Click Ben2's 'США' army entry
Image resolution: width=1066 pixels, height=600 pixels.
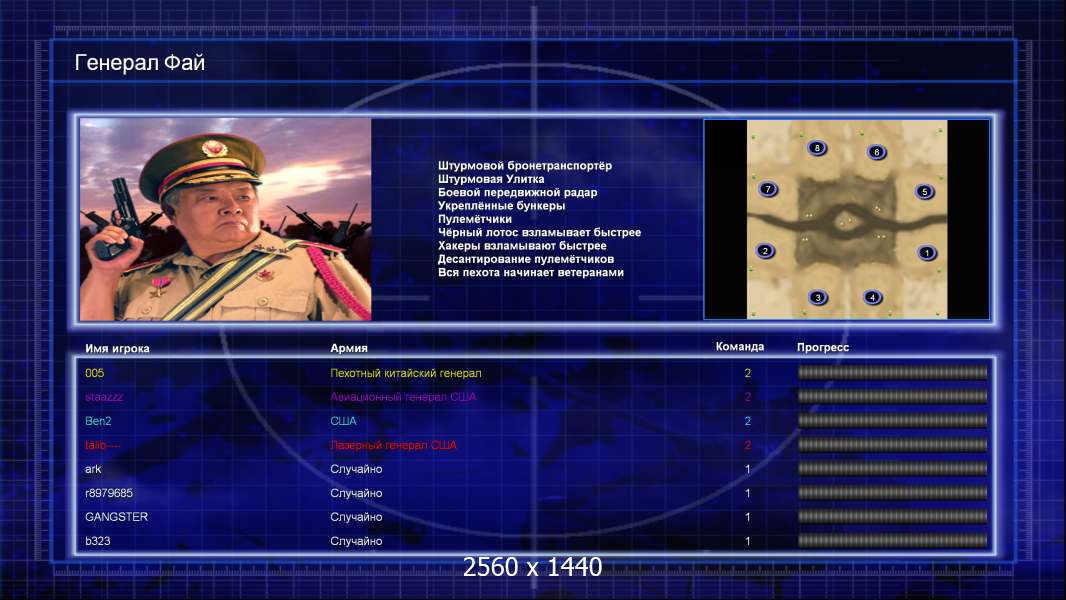coord(343,421)
